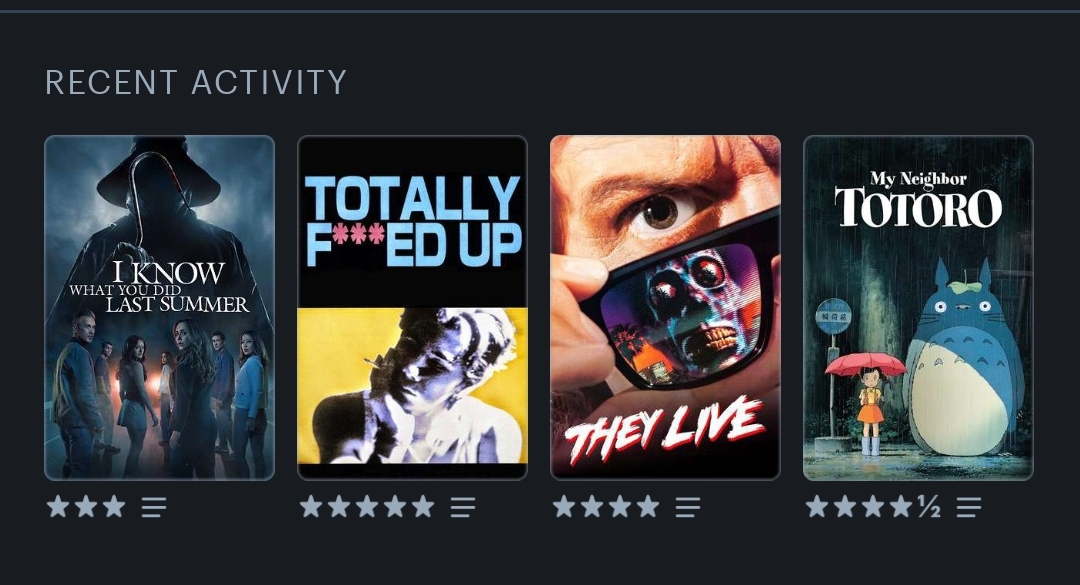Open review icon under I Know What You Did Last Summer
Image resolution: width=1080 pixels, height=585 pixels.
(154, 507)
